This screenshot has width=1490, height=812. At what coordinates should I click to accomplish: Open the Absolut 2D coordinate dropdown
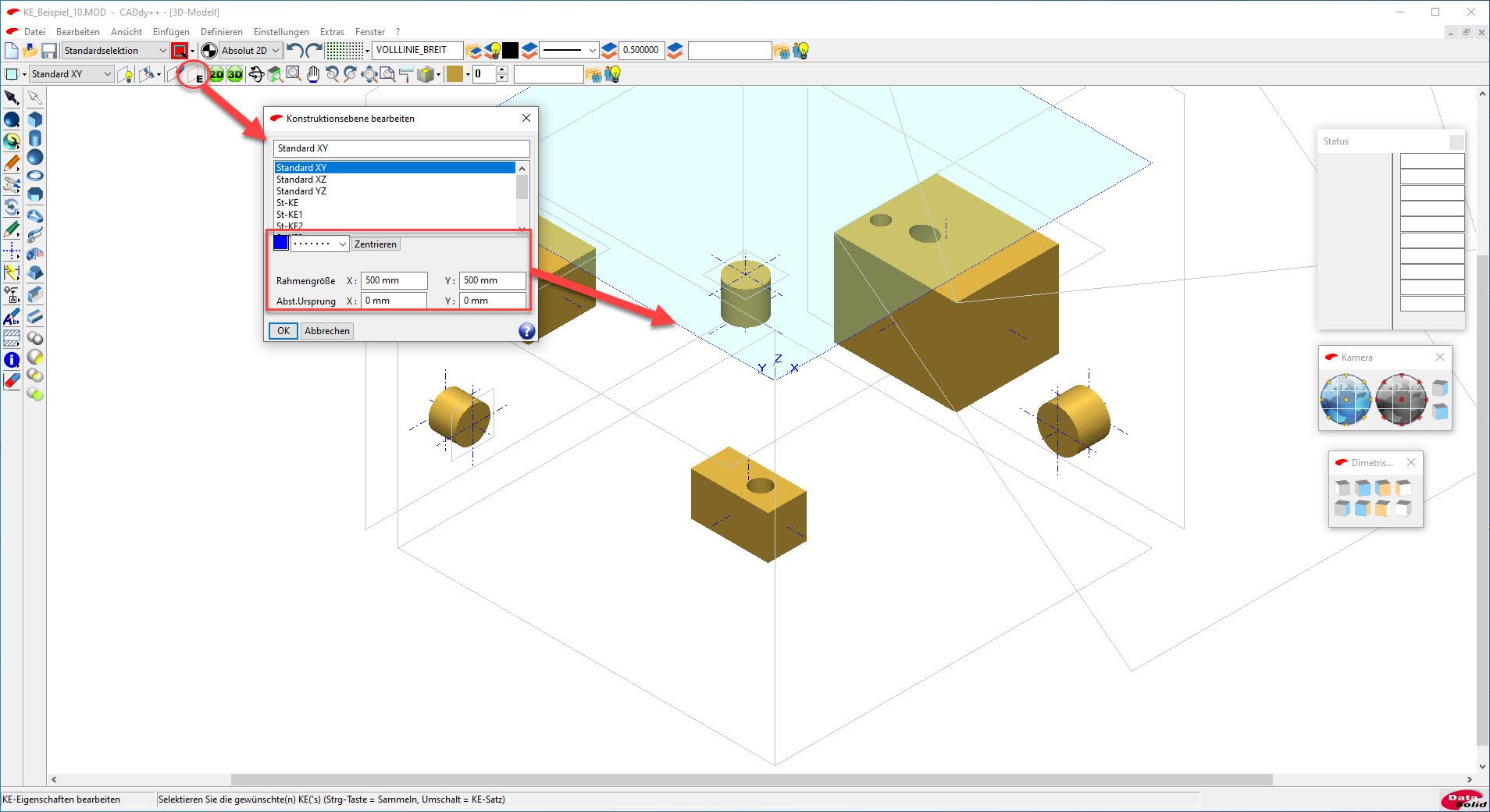[x=250, y=51]
